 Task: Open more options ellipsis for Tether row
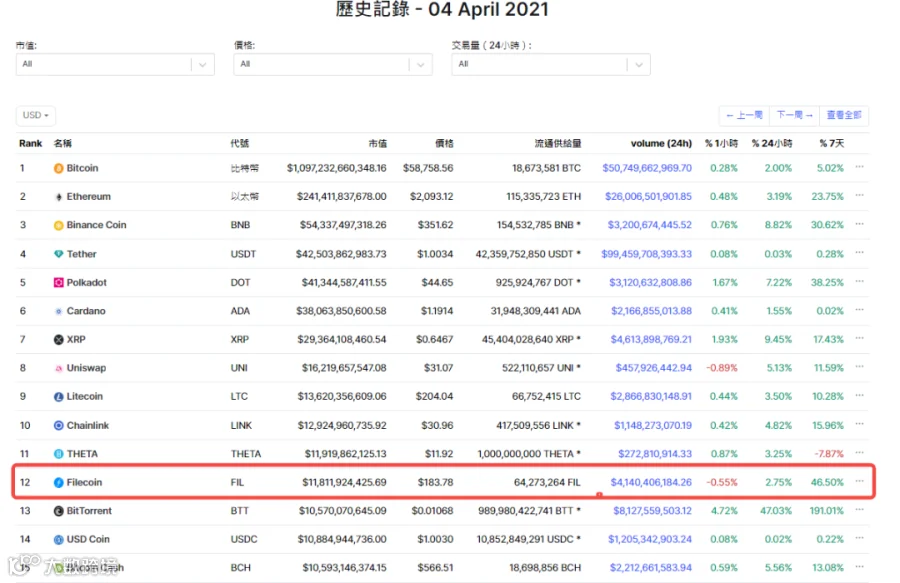[859, 252]
